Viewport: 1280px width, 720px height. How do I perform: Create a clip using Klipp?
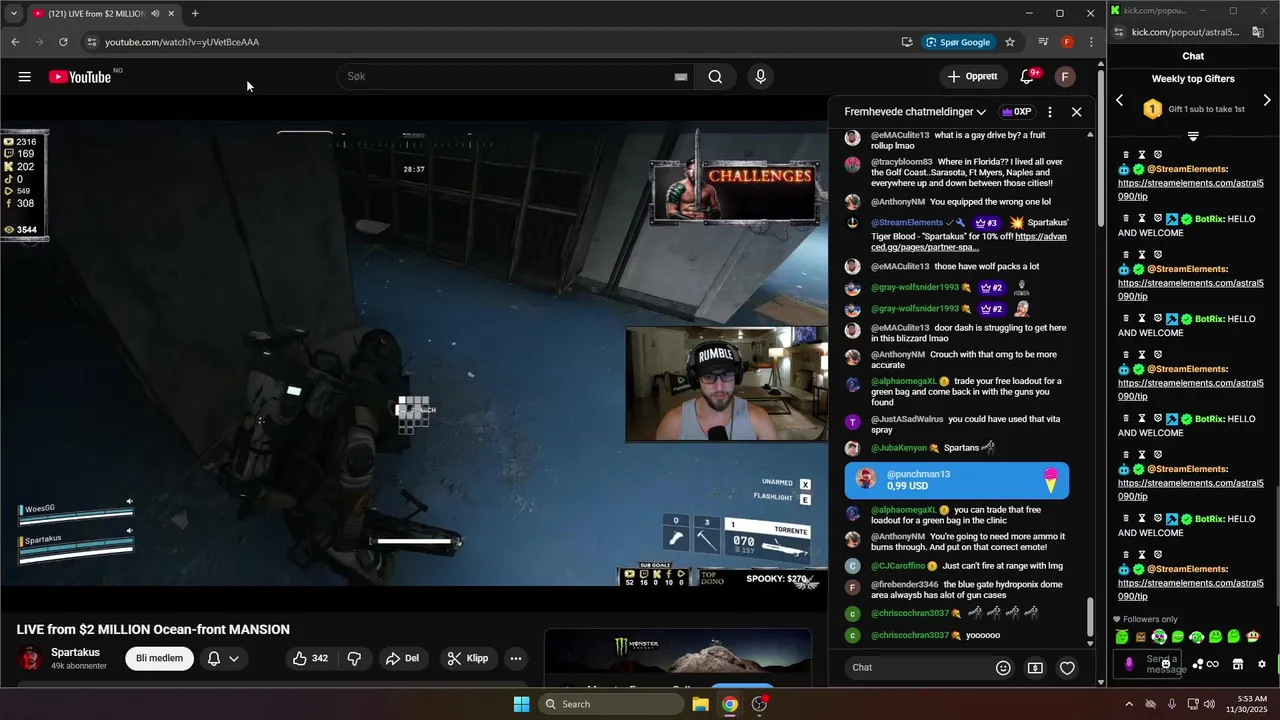coord(468,658)
